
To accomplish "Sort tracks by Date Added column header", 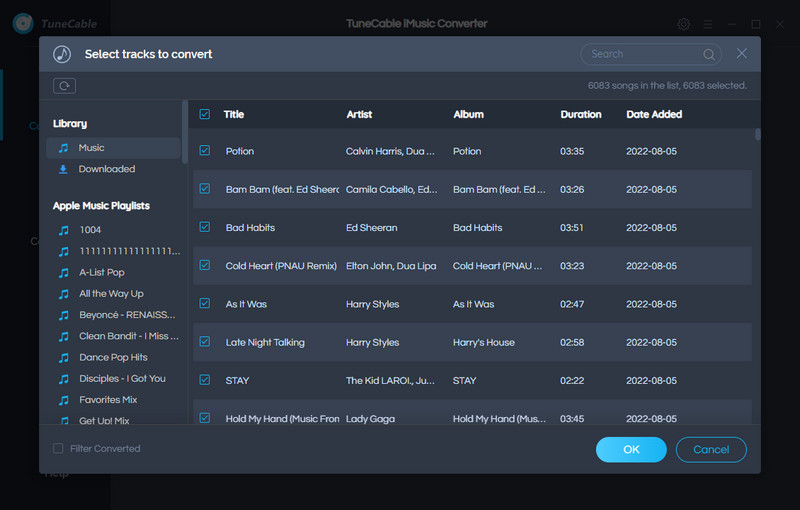I will pos(654,115).
